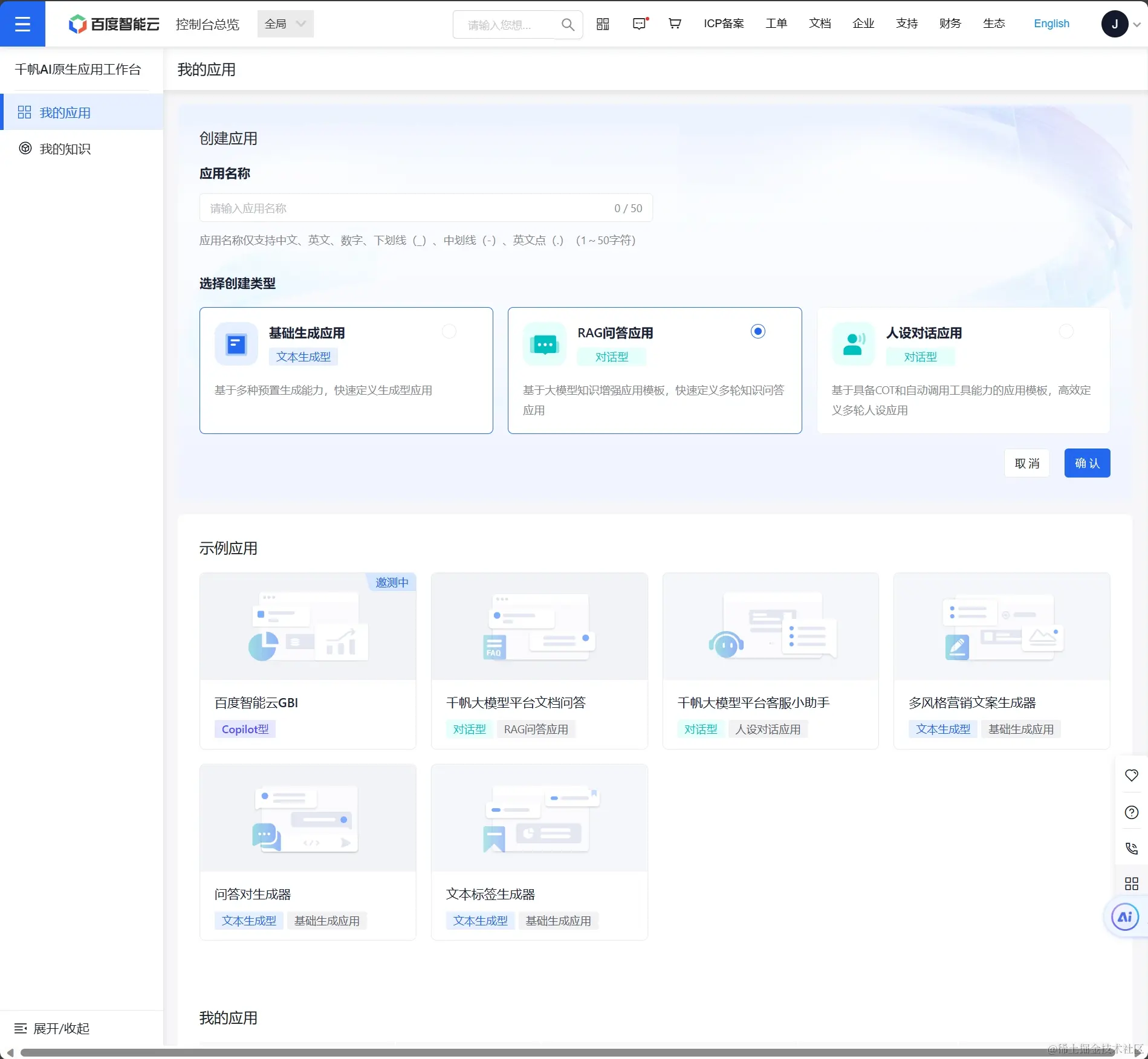1148x1059 pixels.
Task: Click the 对话型 tag under 千帆大模型平台文档问答
Action: (469, 729)
